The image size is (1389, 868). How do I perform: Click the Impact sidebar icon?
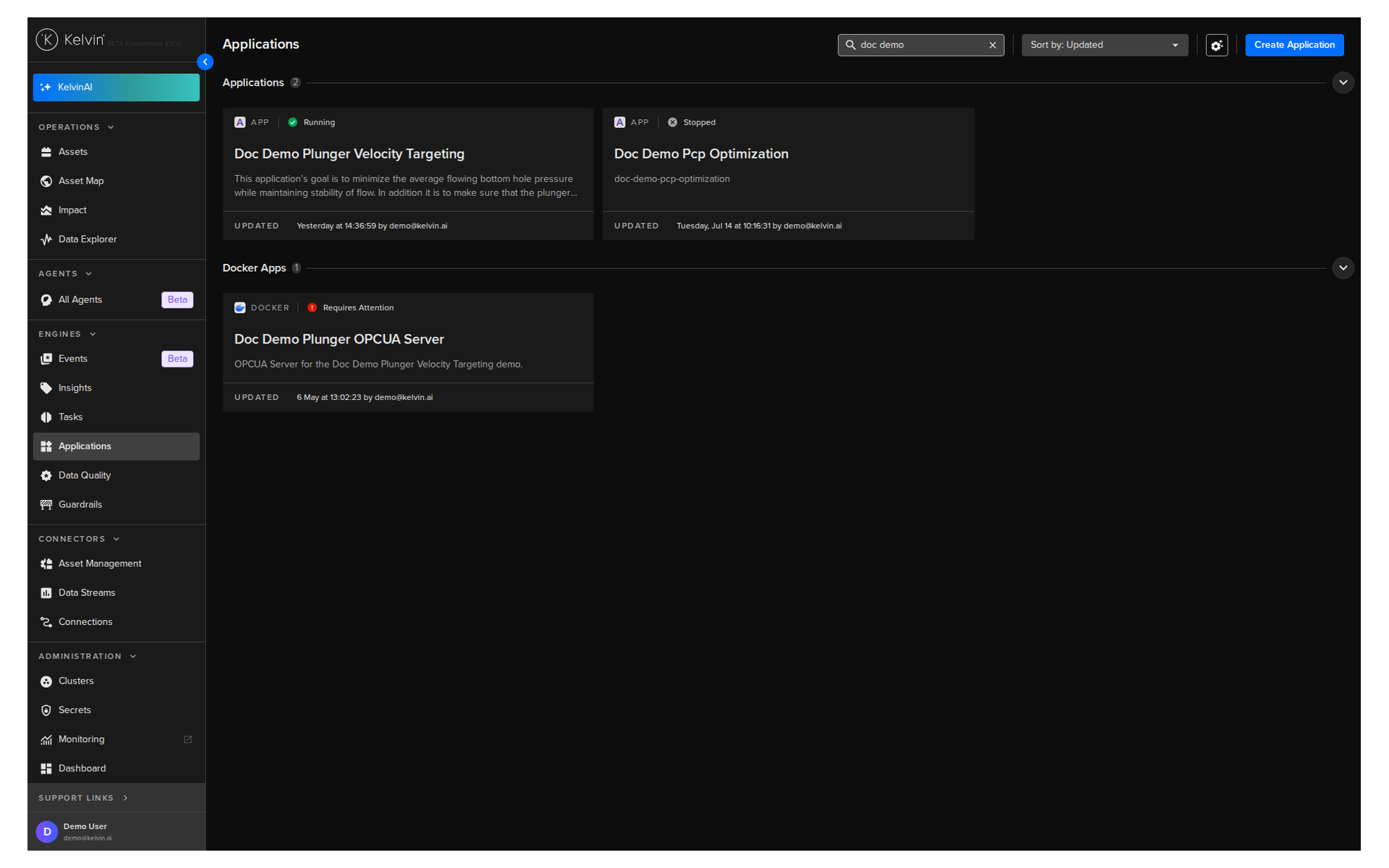[46, 210]
